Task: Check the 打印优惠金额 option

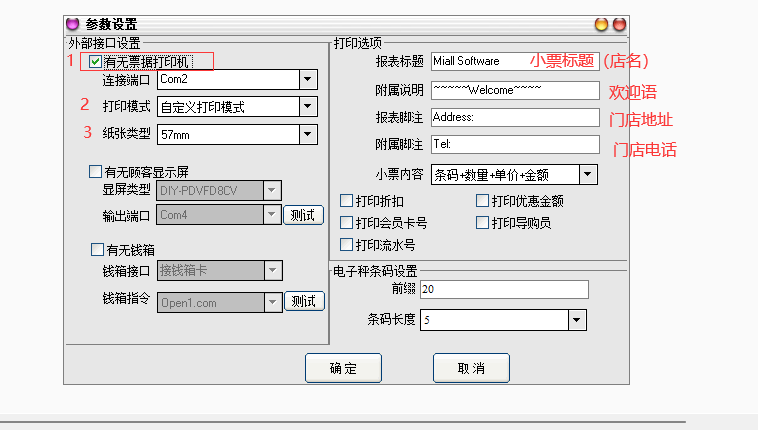Action: (483, 201)
